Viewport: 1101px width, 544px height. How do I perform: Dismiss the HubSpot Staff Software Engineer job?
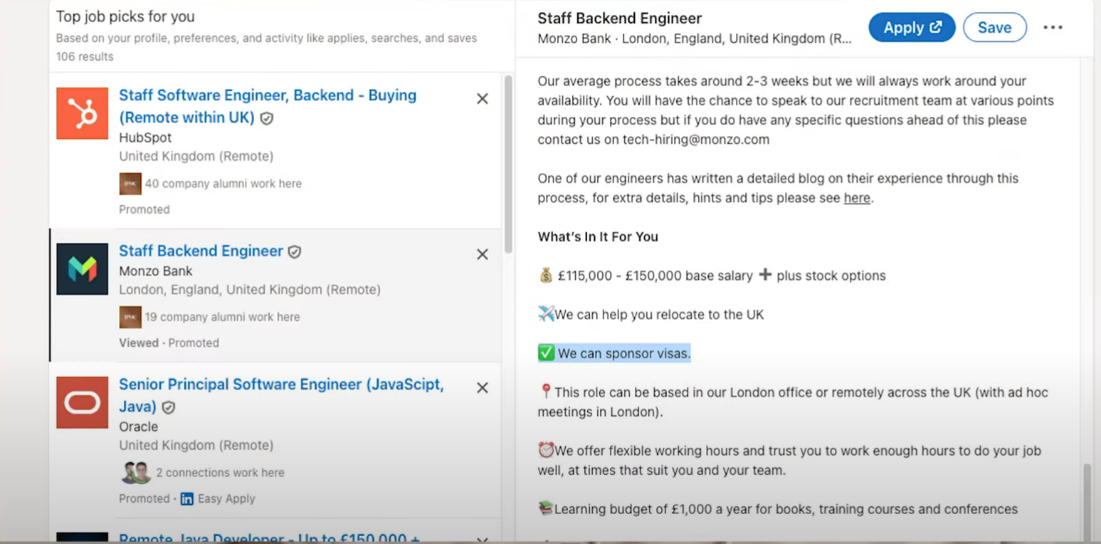(x=482, y=99)
